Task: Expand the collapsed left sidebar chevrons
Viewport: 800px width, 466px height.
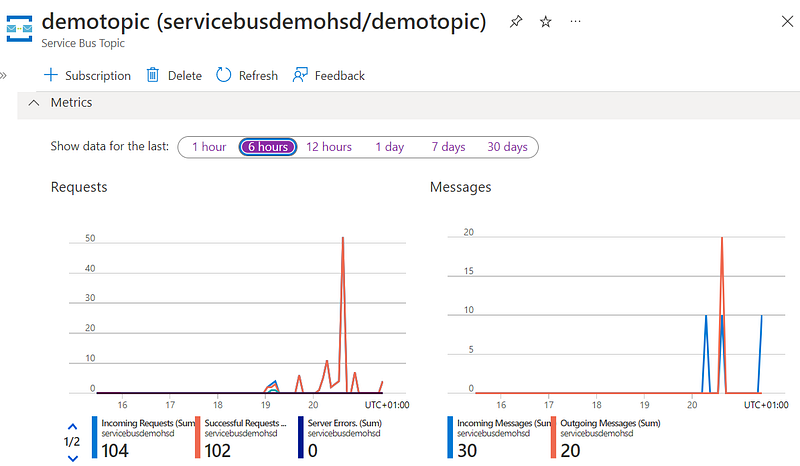Action: click(4, 76)
